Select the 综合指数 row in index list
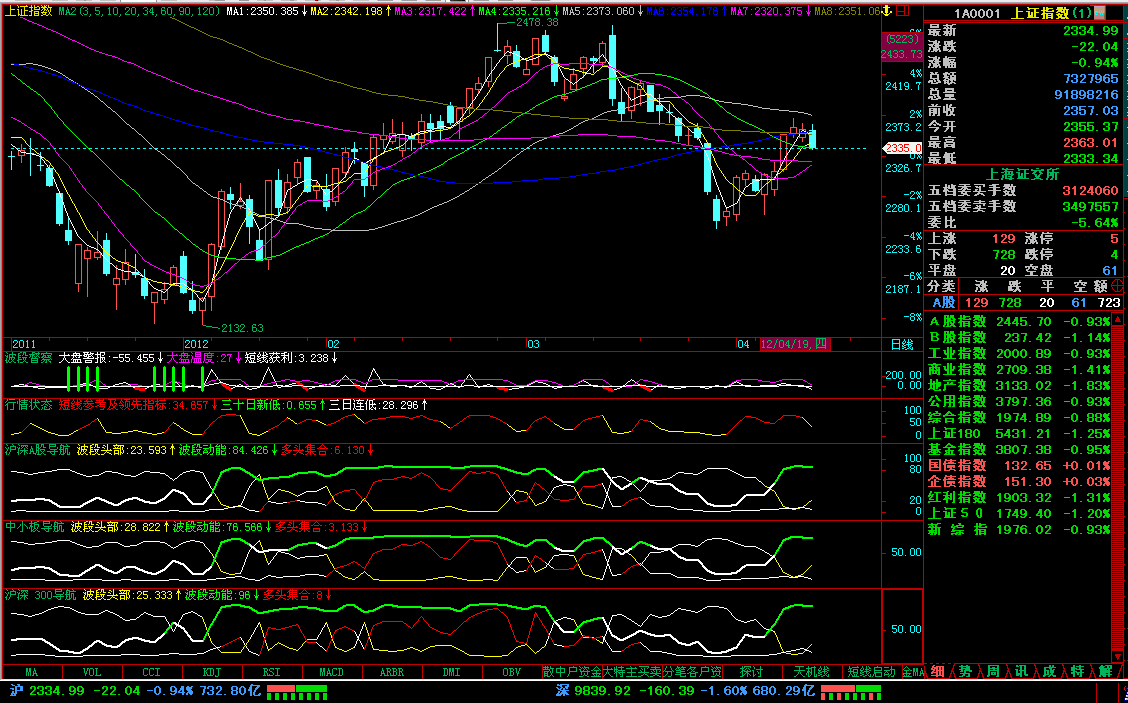 point(1019,417)
